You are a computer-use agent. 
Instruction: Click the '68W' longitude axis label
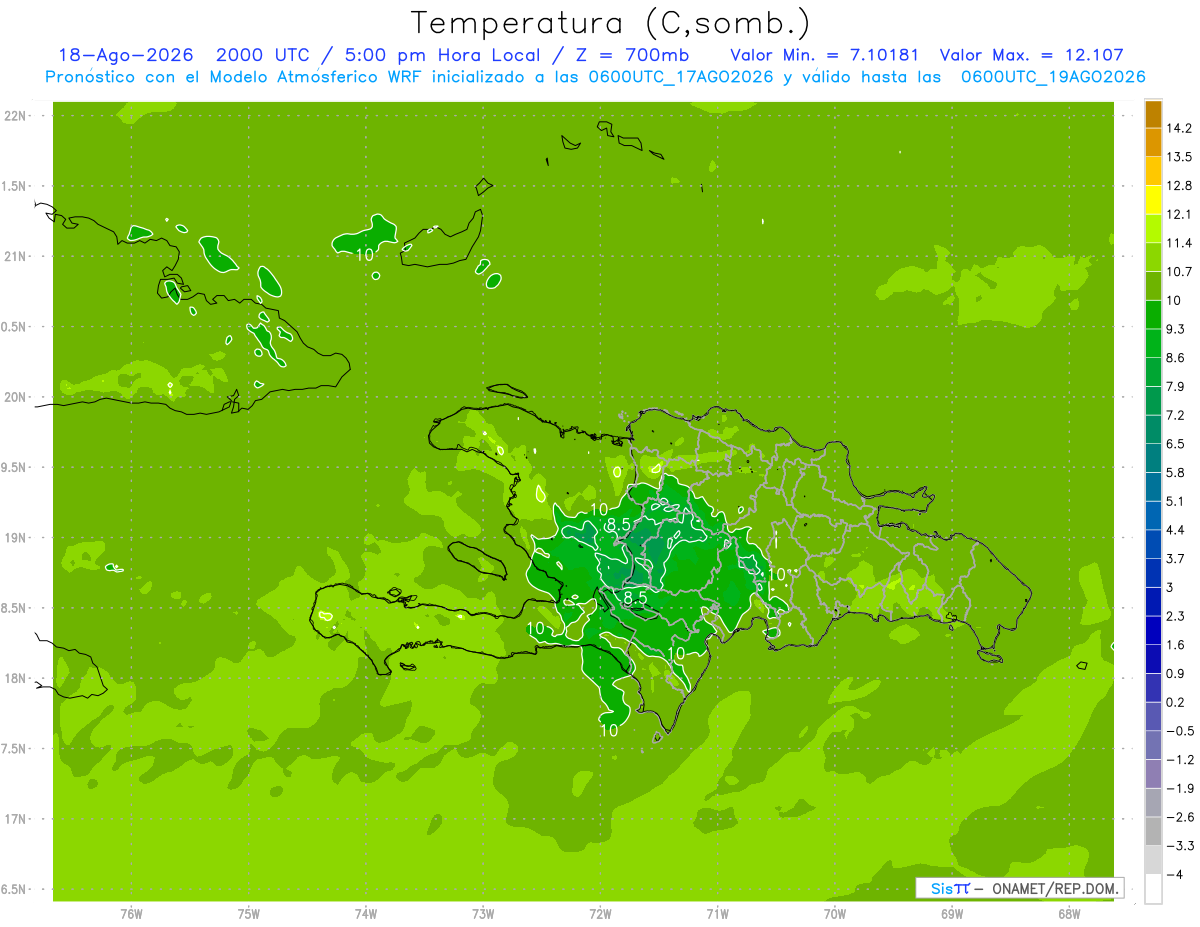point(1069,914)
